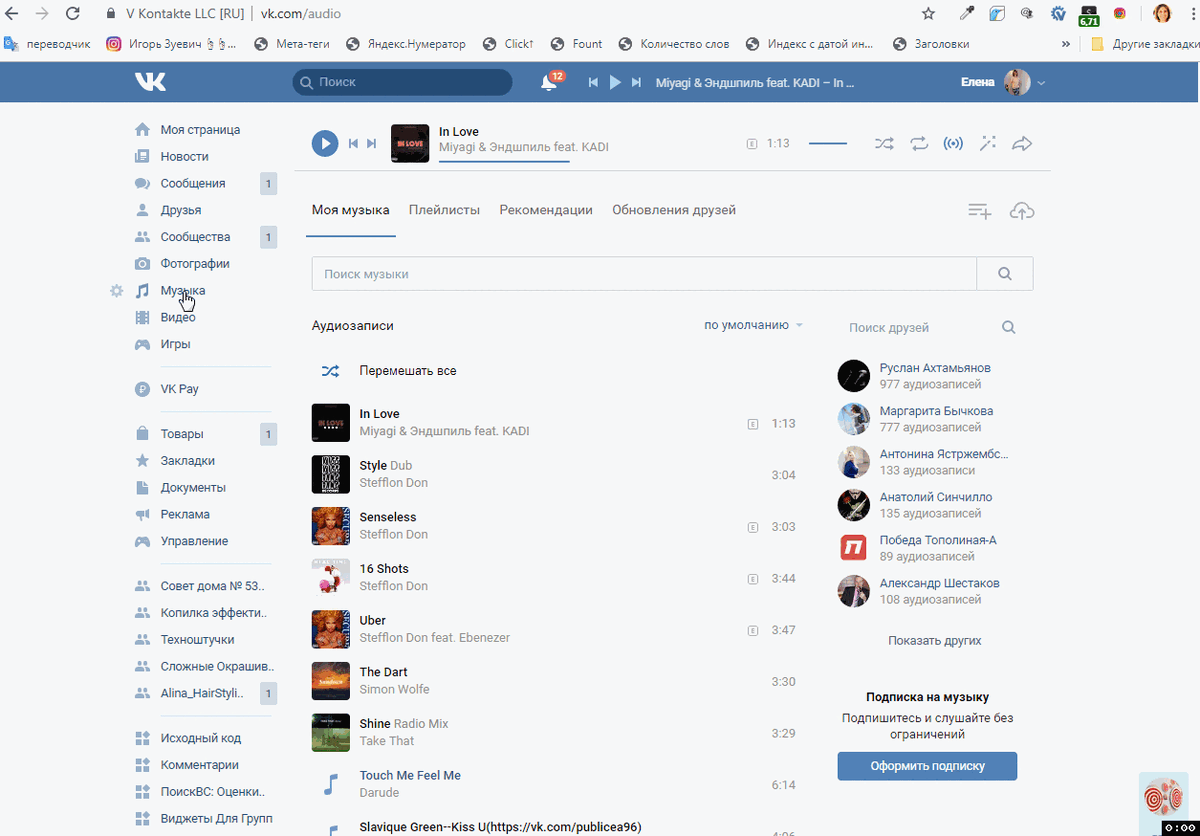Play the track Senseless cover thumbnail
This screenshot has height=836, width=1200.
(331, 526)
